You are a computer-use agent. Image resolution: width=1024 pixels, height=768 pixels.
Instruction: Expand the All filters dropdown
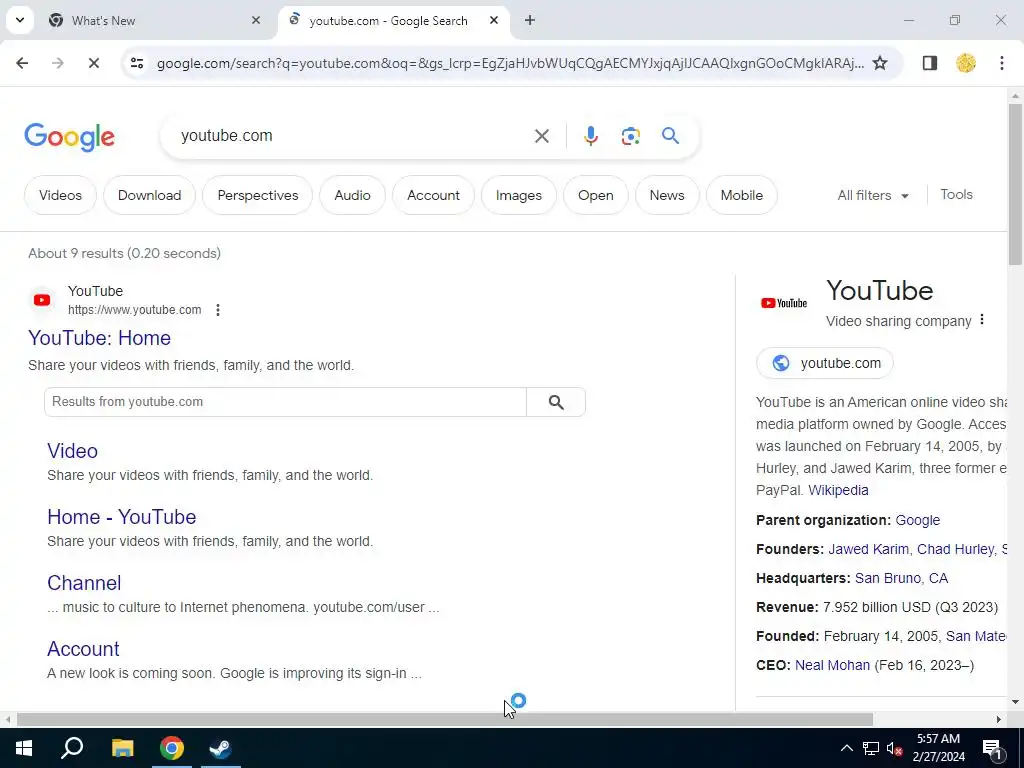point(872,195)
